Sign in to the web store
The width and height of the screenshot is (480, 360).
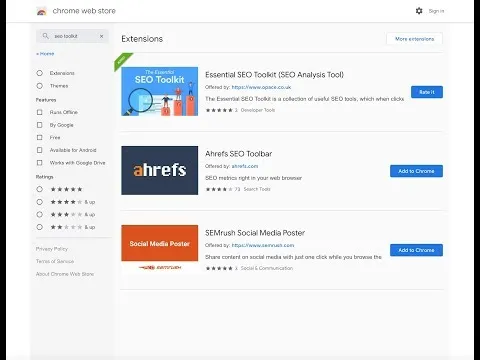436,11
